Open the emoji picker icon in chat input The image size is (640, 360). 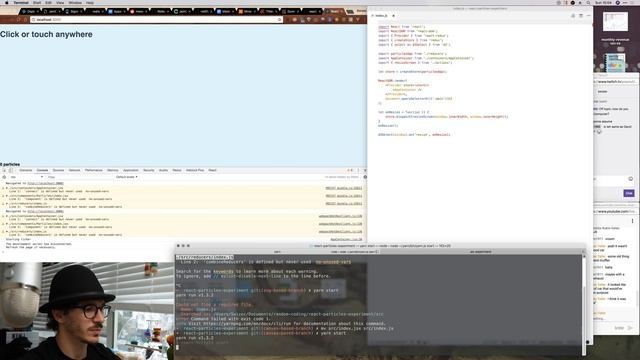(631, 179)
